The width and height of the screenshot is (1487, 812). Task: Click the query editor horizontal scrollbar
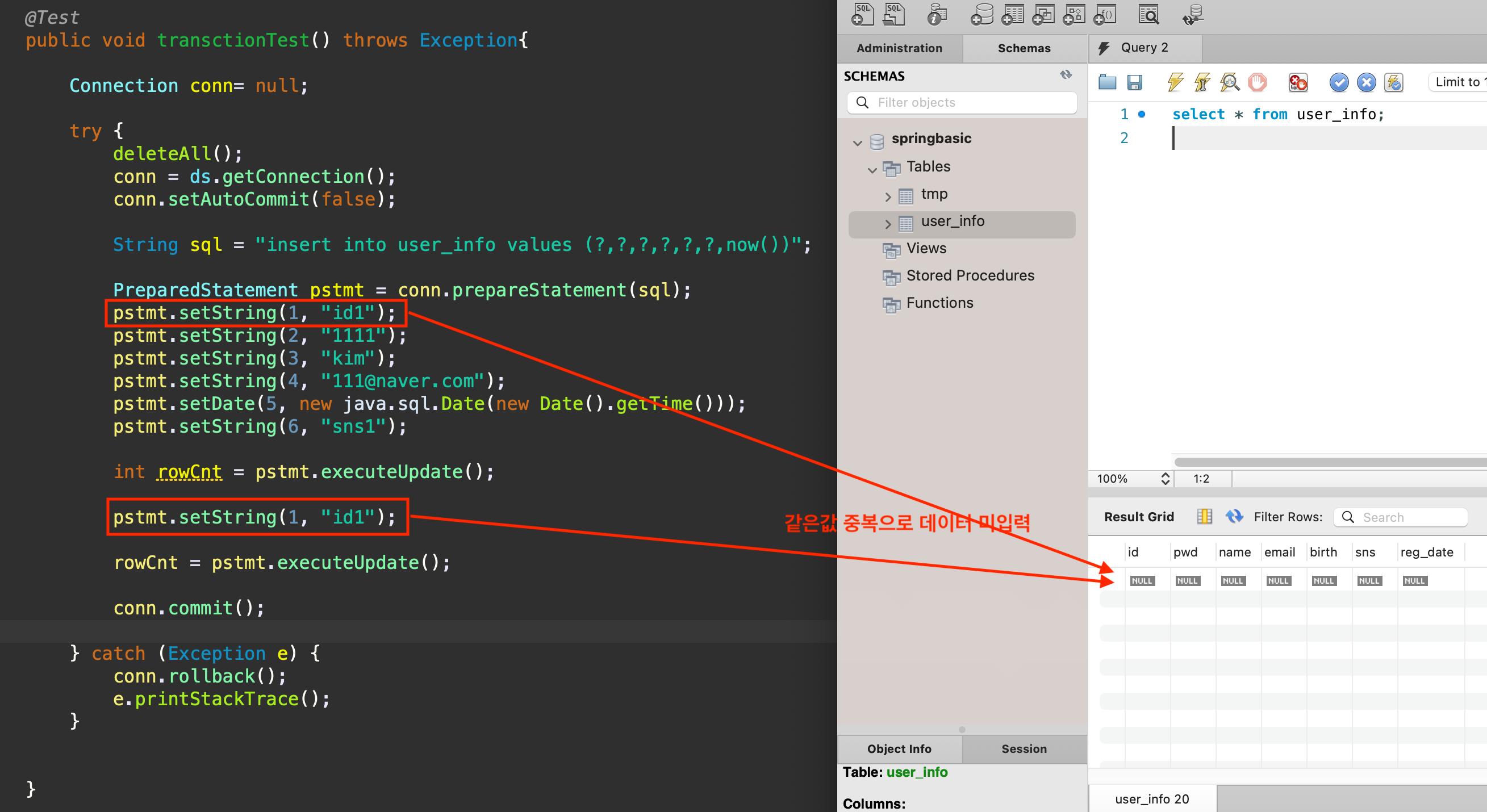click(x=1328, y=462)
